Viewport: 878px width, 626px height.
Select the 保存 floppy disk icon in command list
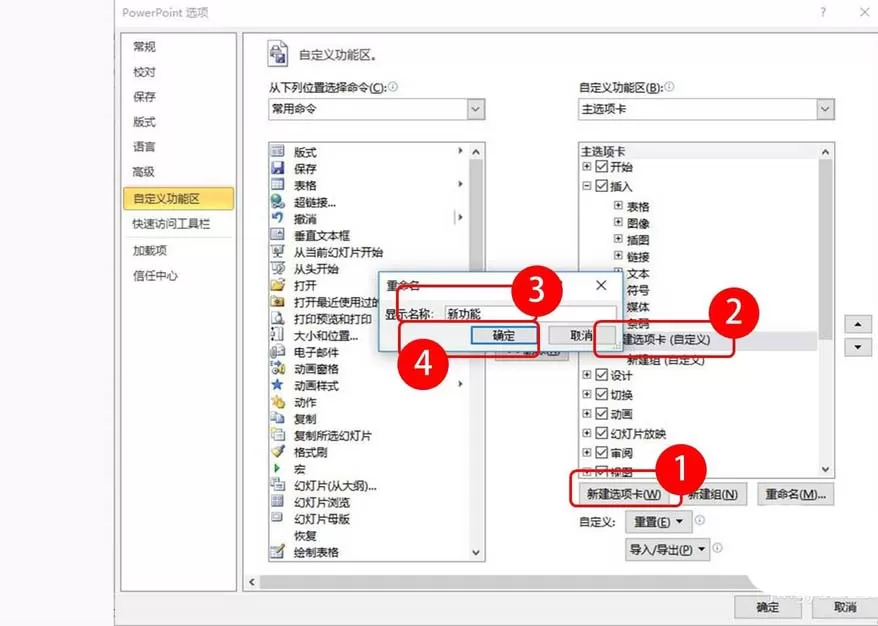pyautogui.click(x=278, y=168)
